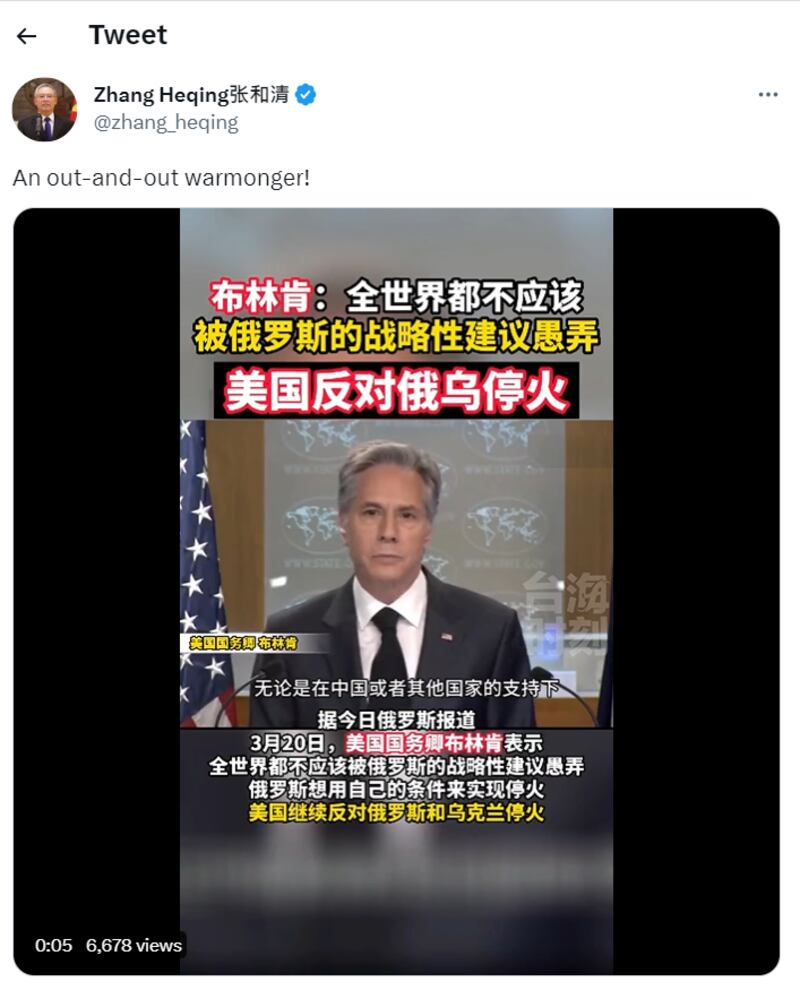Click the yellow caption 美国继续反对俄罗斯和乌克兰停火
800x990 pixels.
(x=396, y=812)
